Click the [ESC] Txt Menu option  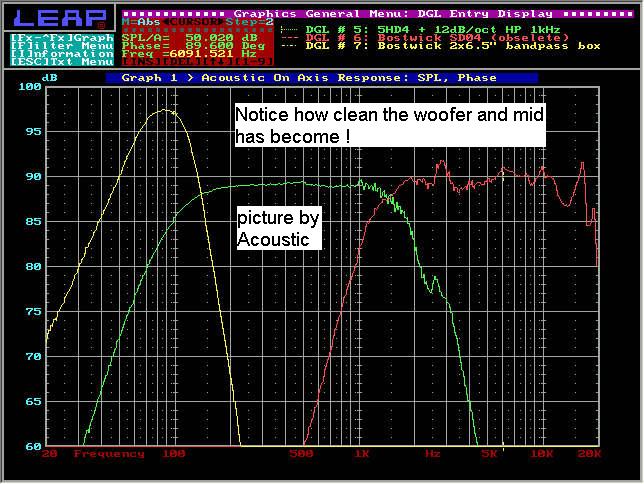tap(62, 62)
